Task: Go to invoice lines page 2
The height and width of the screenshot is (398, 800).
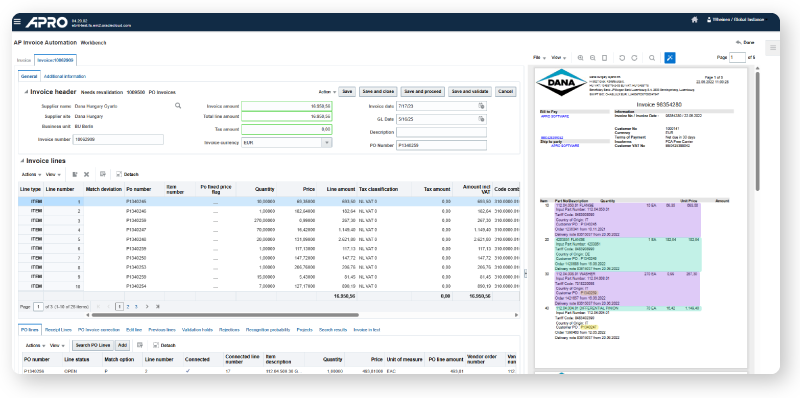Action: [128, 307]
